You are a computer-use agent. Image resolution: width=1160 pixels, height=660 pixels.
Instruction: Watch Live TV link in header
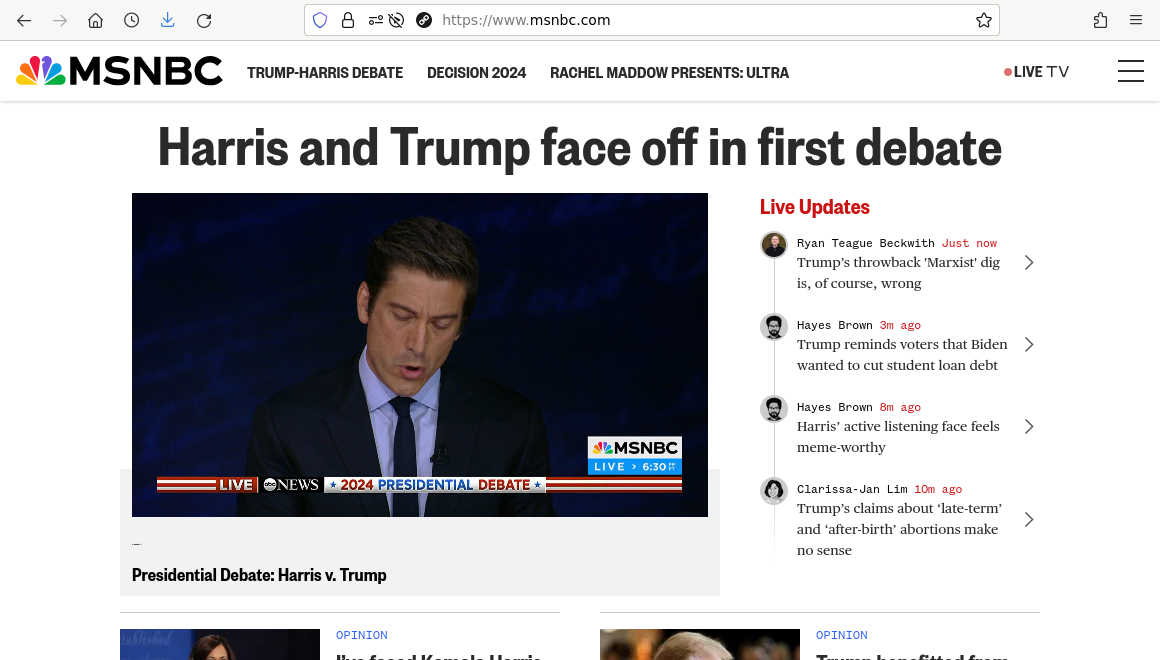(x=1037, y=72)
